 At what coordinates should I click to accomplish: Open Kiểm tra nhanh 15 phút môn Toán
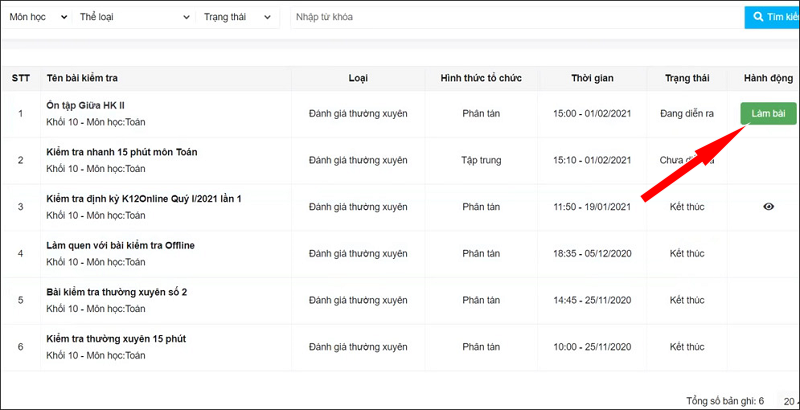121,152
